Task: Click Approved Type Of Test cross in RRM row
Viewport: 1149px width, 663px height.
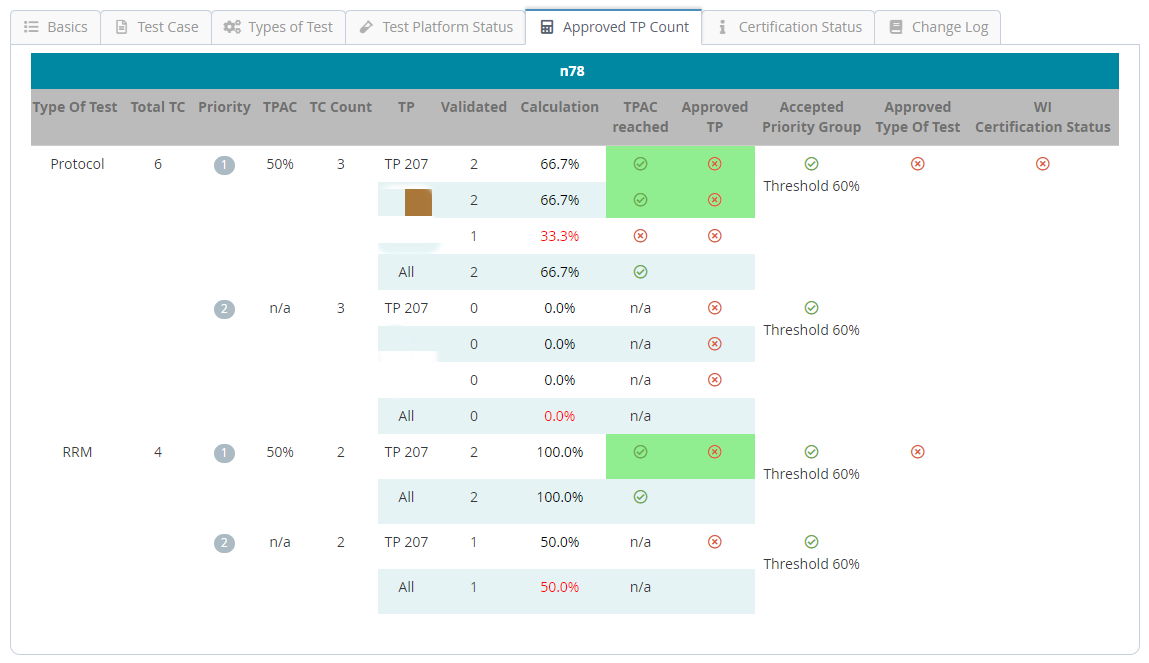Action: (x=917, y=452)
